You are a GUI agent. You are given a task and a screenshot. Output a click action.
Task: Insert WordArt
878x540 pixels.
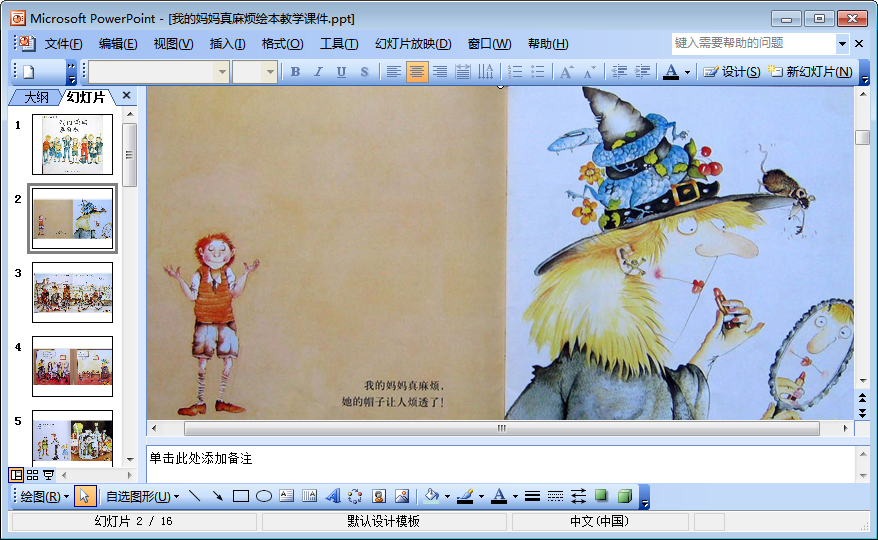pyautogui.click(x=333, y=496)
